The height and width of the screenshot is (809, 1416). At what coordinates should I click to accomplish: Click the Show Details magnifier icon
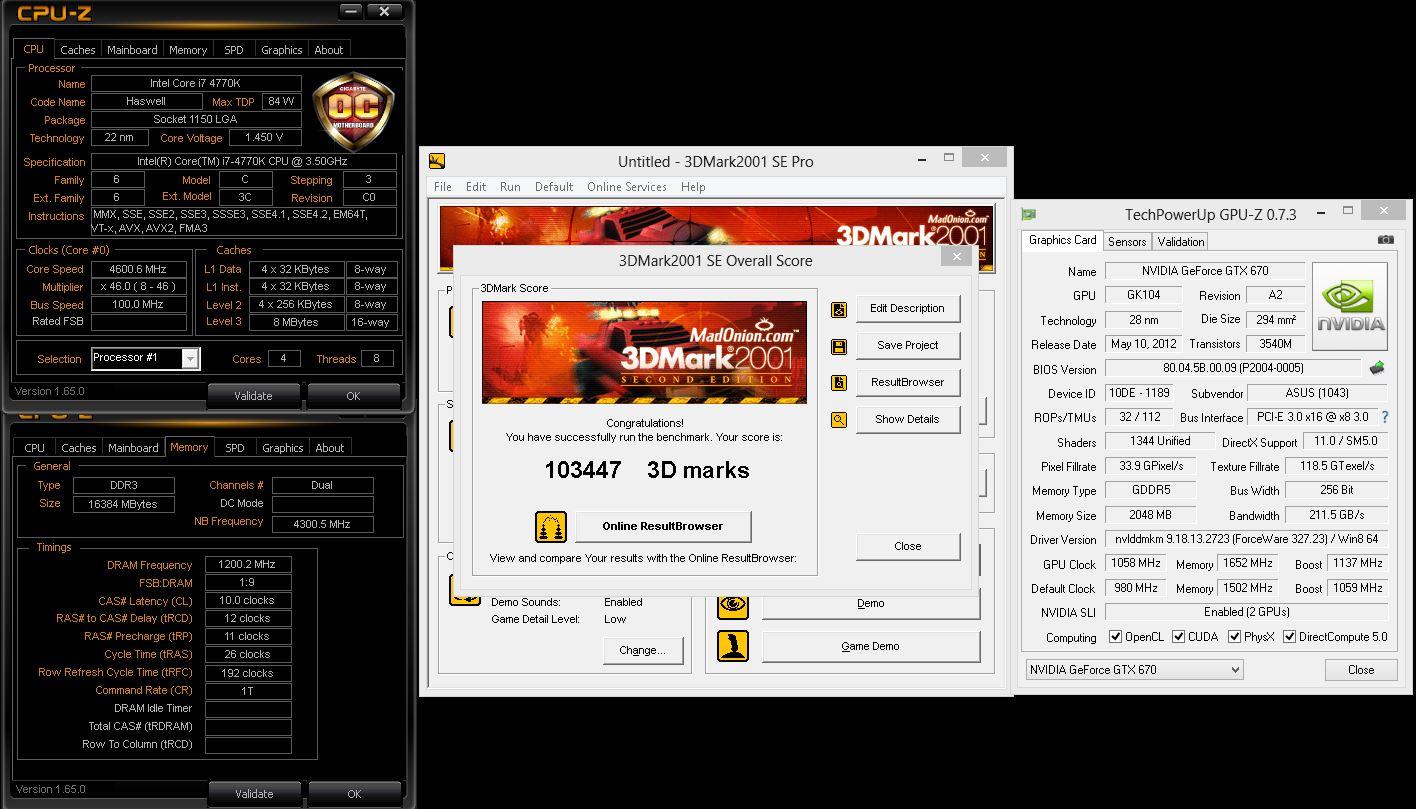839,420
